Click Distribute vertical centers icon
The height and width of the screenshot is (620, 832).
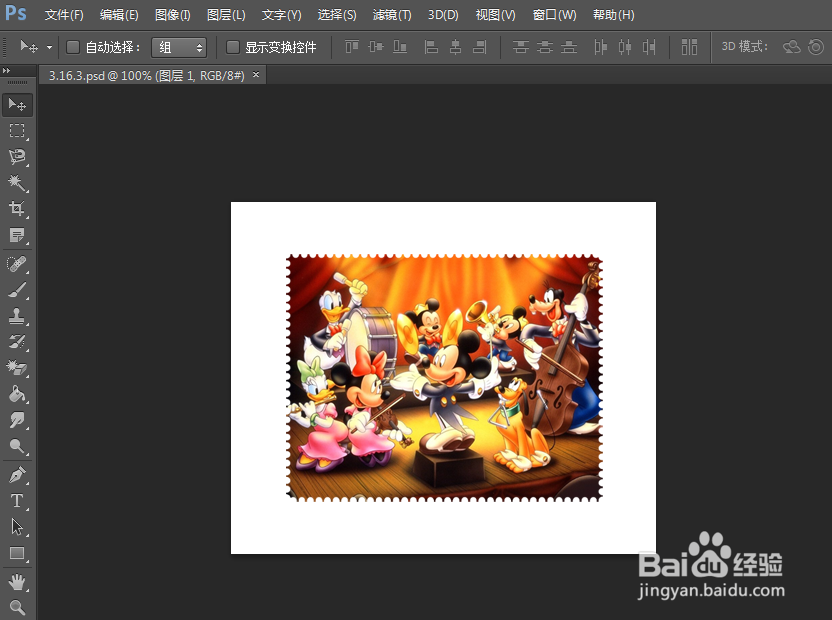coord(545,47)
